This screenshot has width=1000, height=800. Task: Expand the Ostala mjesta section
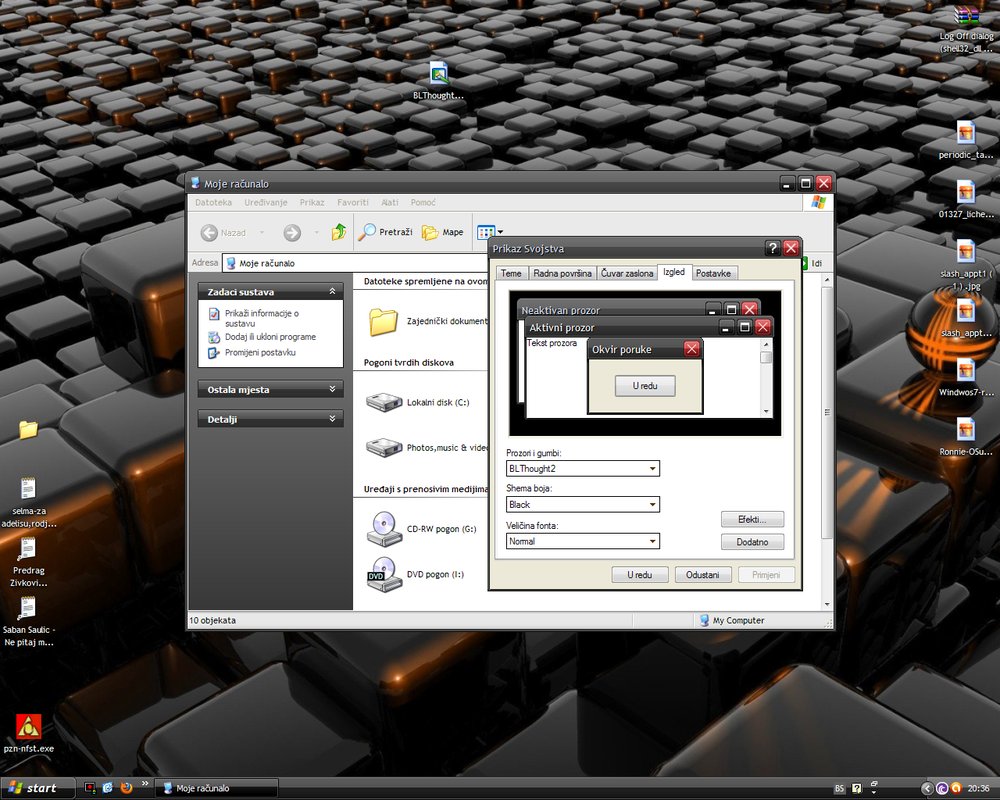(333, 389)
